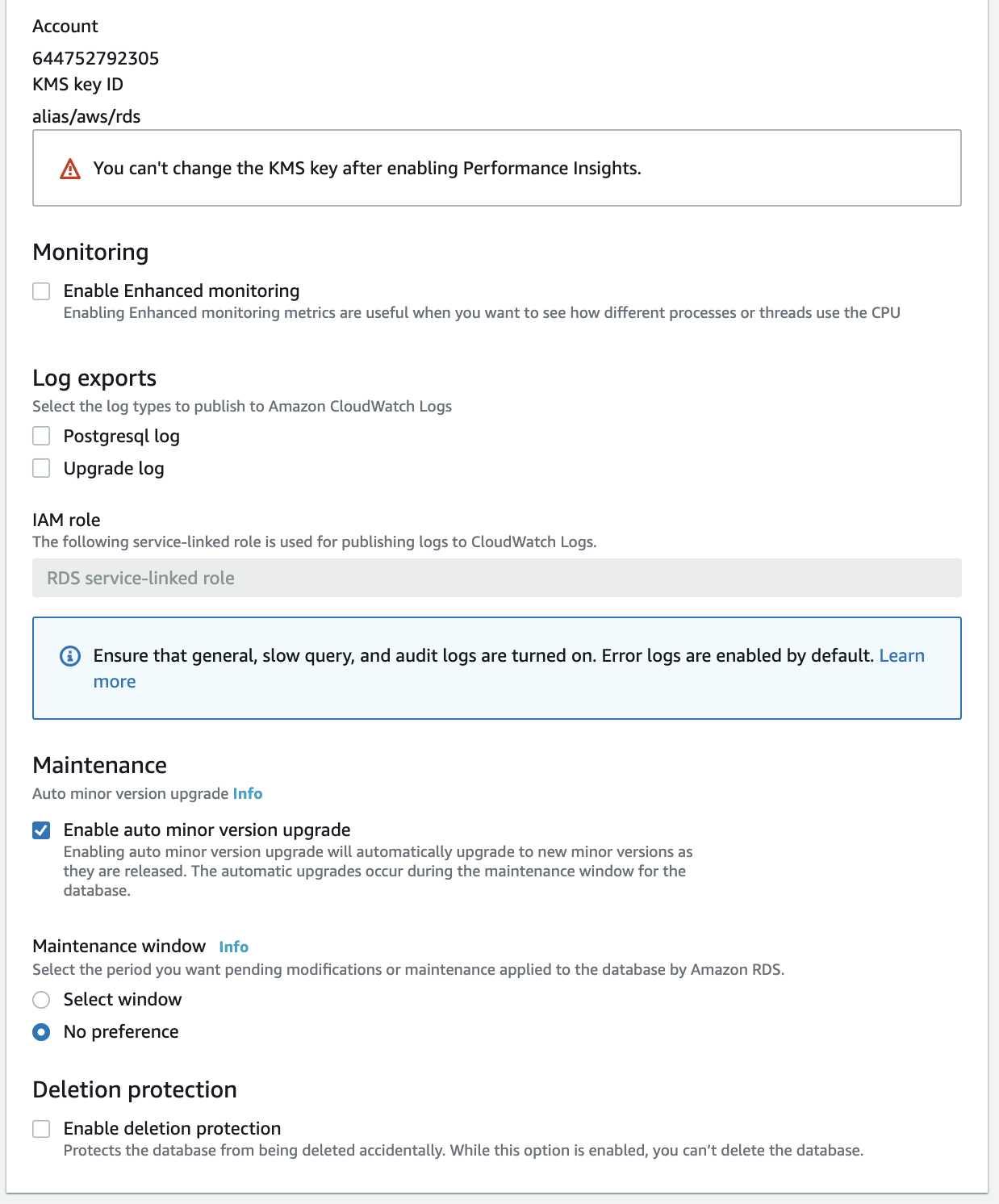The width and height of the screenshot is (999, 1204).
Task: Click the KMS key warning message text
Action: tap(367, 168)
